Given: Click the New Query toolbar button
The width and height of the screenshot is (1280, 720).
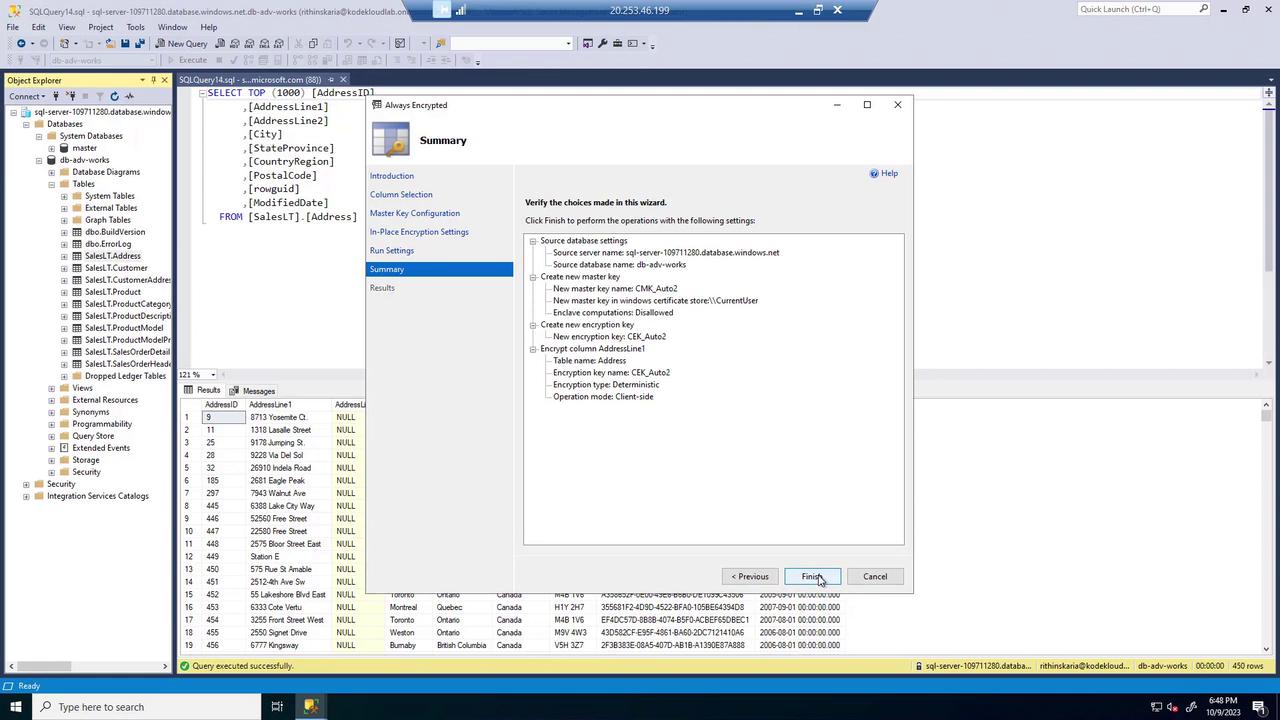Looking at the screenshot, I should 181,44.
